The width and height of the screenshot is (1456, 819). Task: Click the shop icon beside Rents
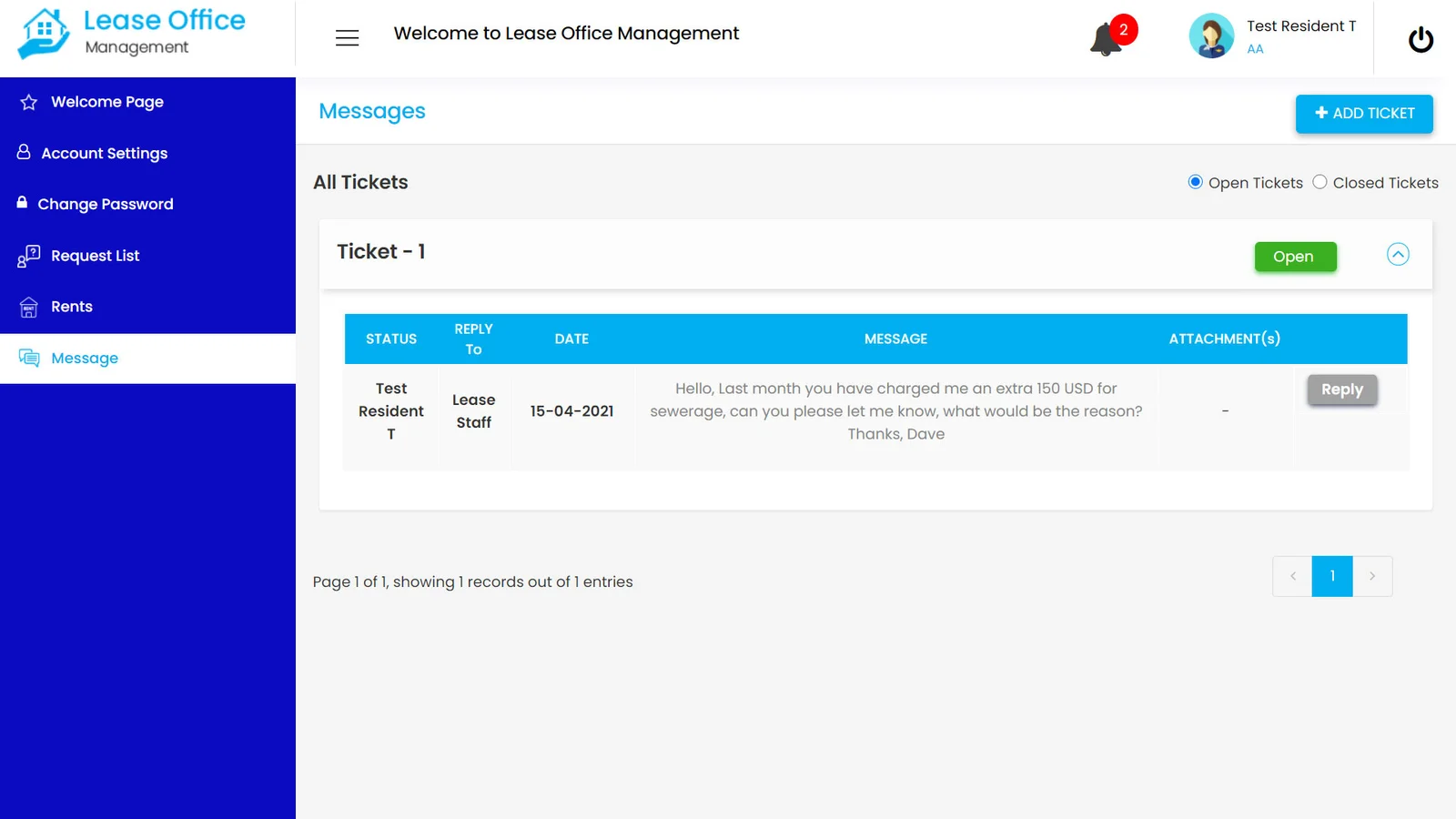[x=29, y=307]
